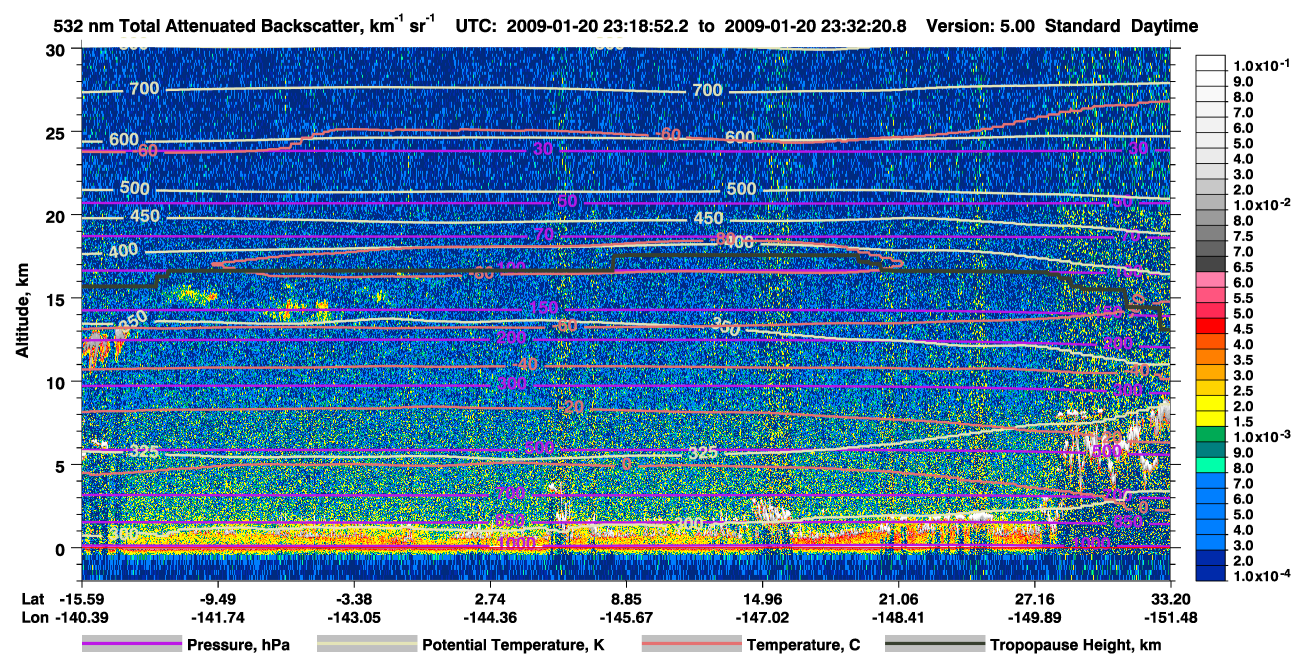Click the 15 altitude tick label

(x=56, y=298)
